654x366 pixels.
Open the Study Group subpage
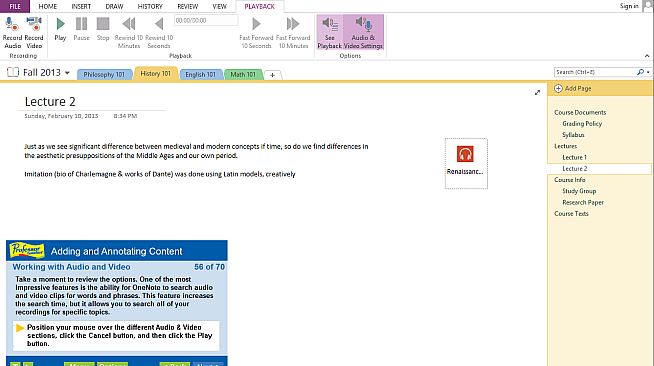tap(579, 191)
